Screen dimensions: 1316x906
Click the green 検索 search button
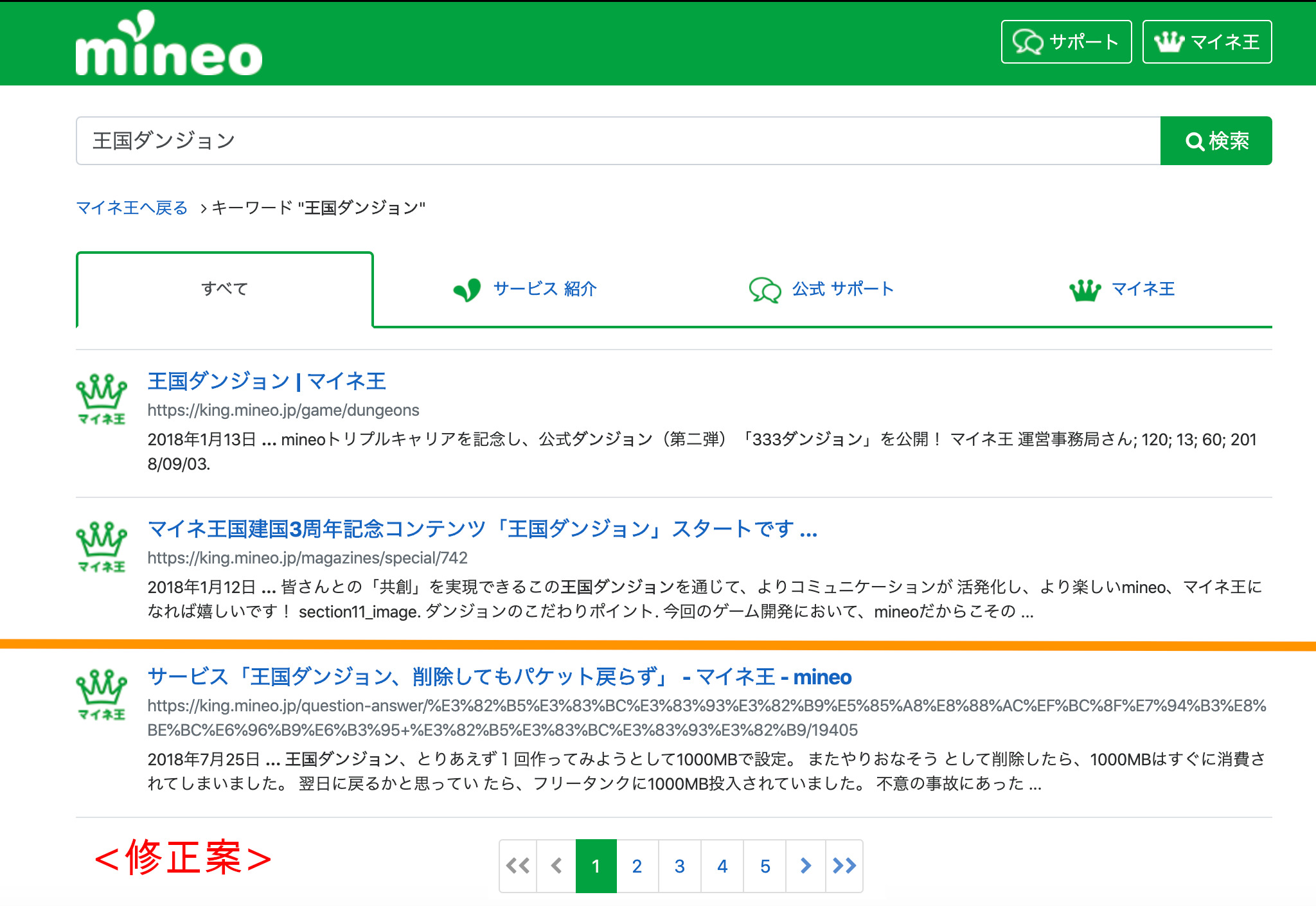click(x=1216, y=141)
